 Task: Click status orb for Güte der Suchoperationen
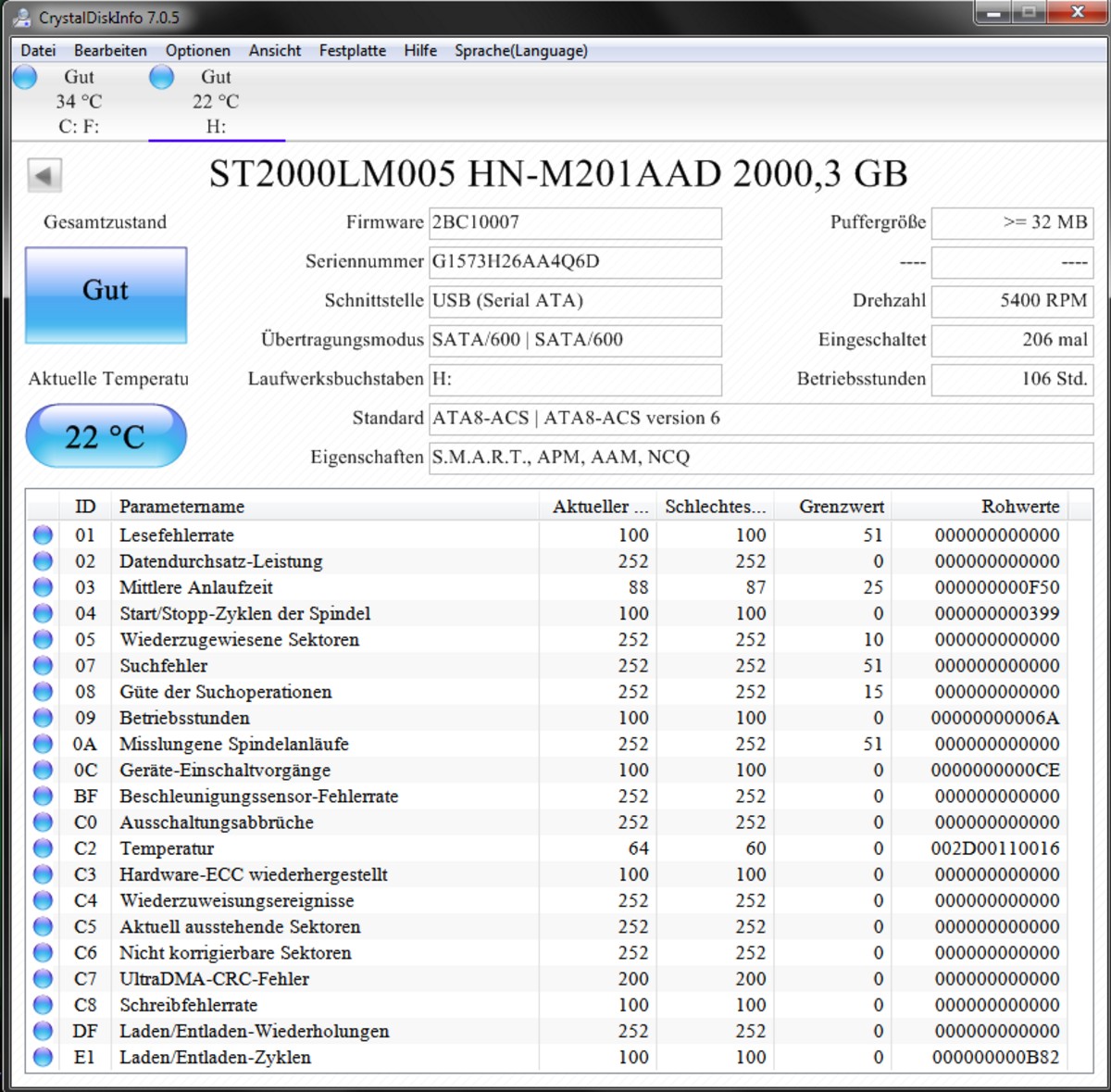click(x=43, y=692)
